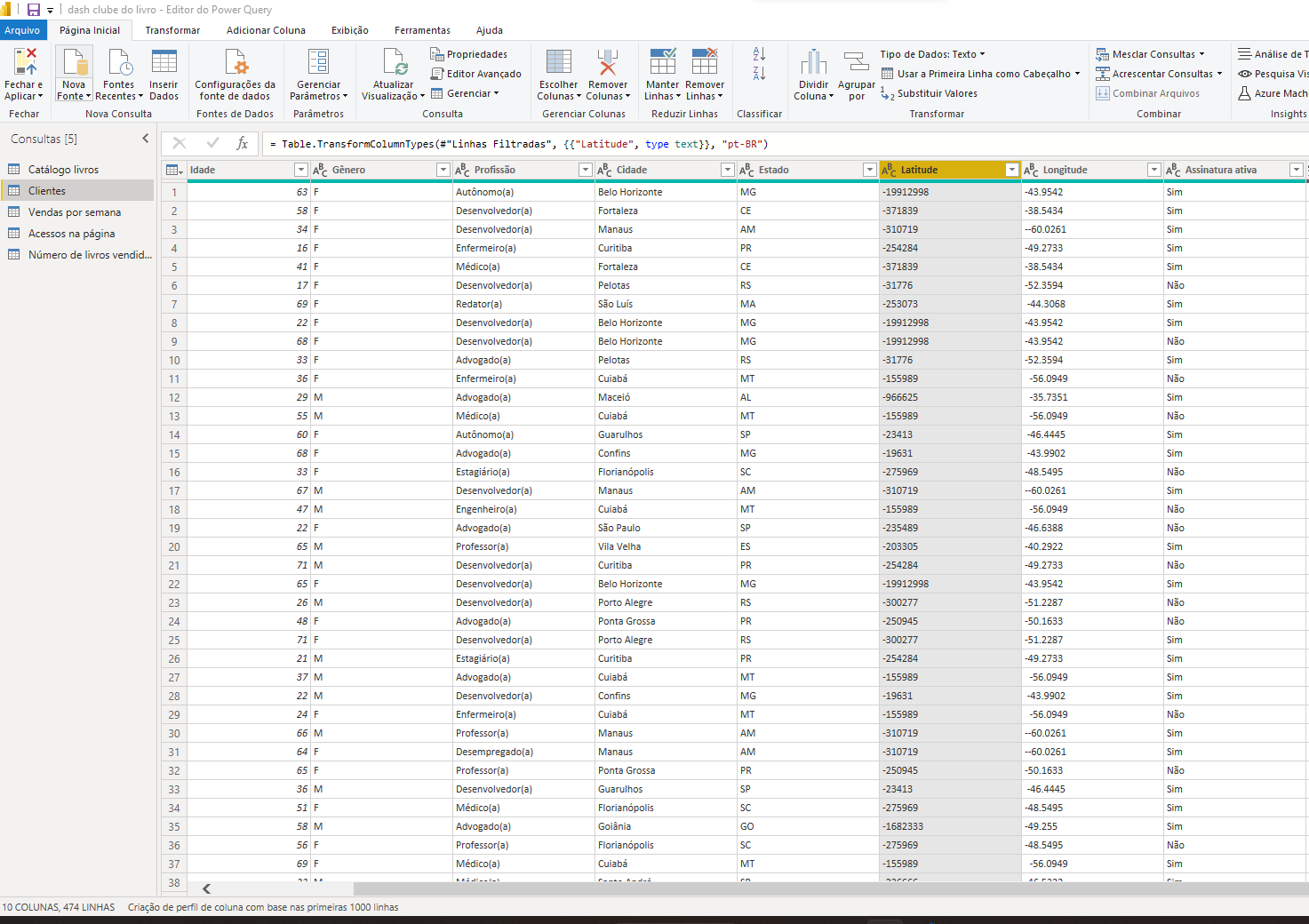Click the Remover Colunas icon
The height and width of the screenshot is (924, 1309).
pos(608,62)
